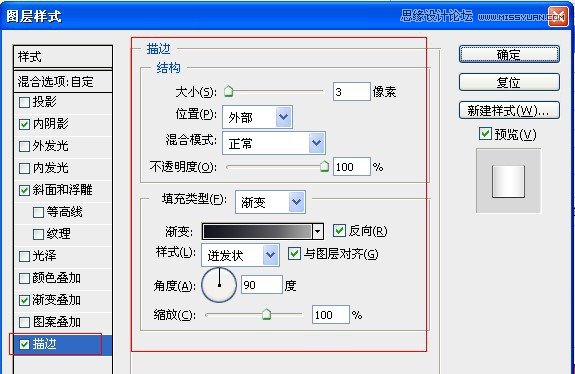
Task: Toggle the 与图层对齐 align with layer checkbox
Action: pyautogui.click(x=294, y=253)
